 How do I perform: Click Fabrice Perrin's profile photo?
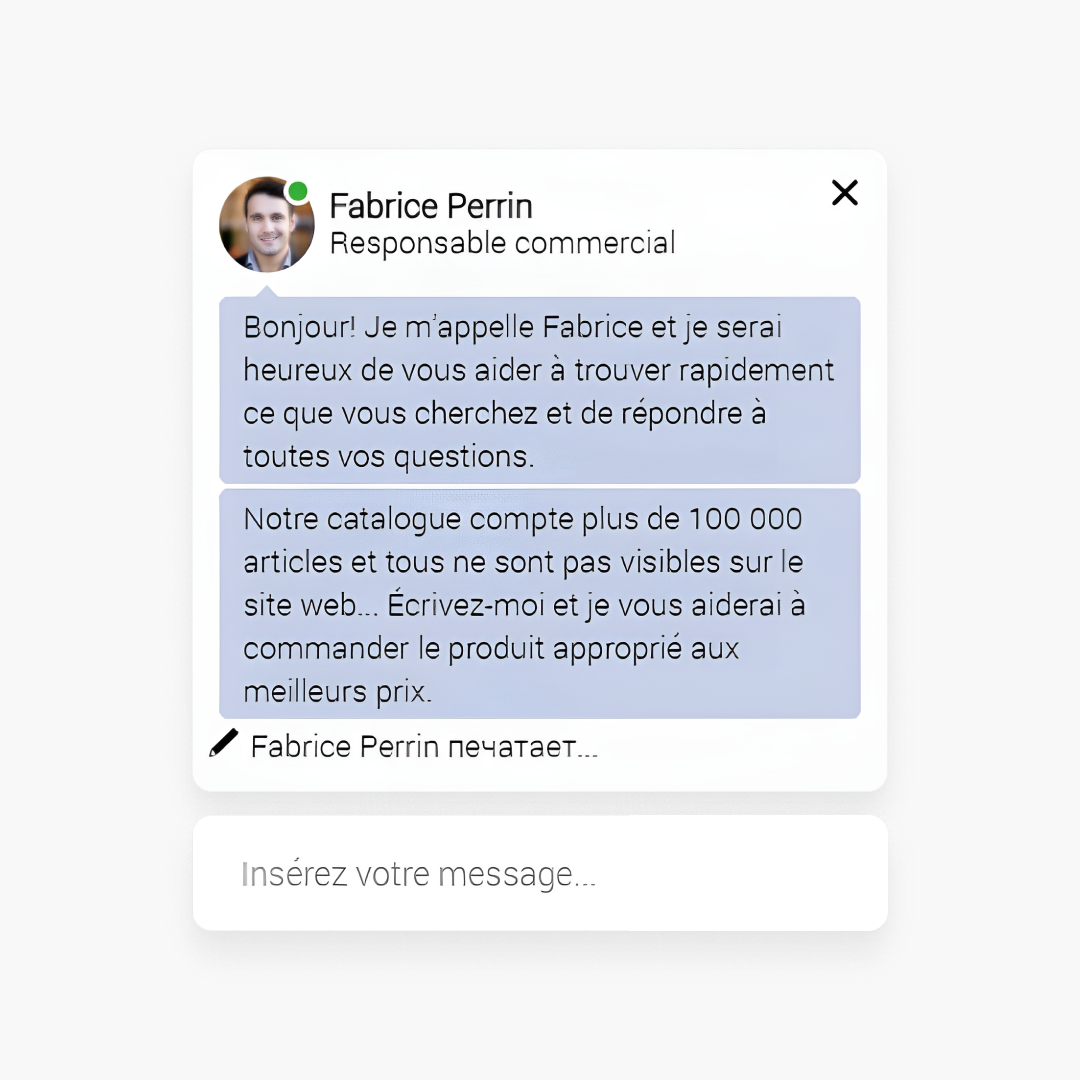(x=267, y=225)
